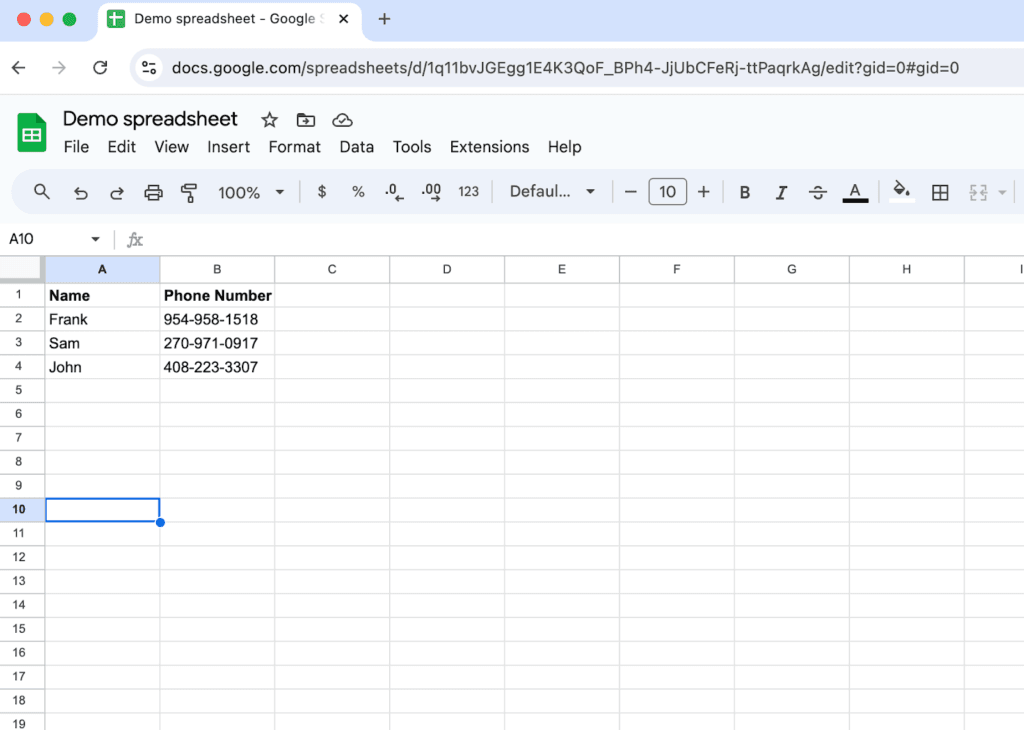Toggle italic formatting
Screen dimensions: 1024x730
point(781,192)
